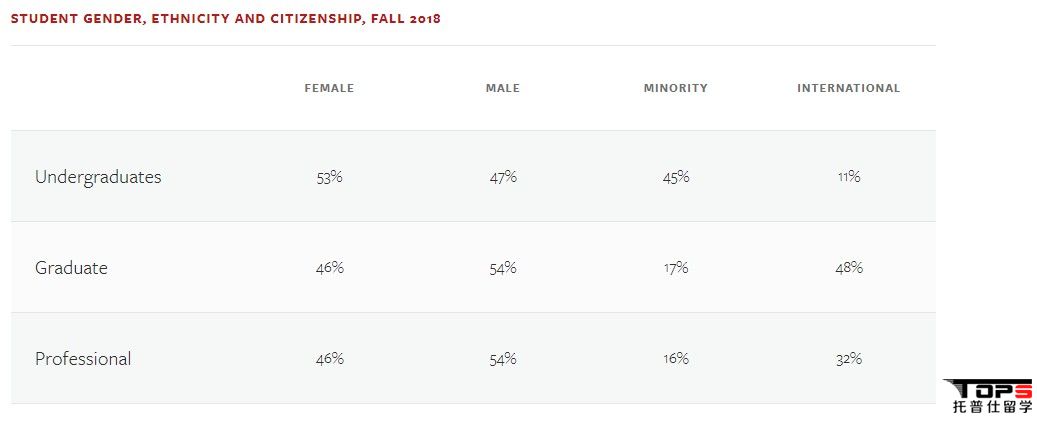
Task: Click Graduate minority 17% cell
Action: click(676, 268)
